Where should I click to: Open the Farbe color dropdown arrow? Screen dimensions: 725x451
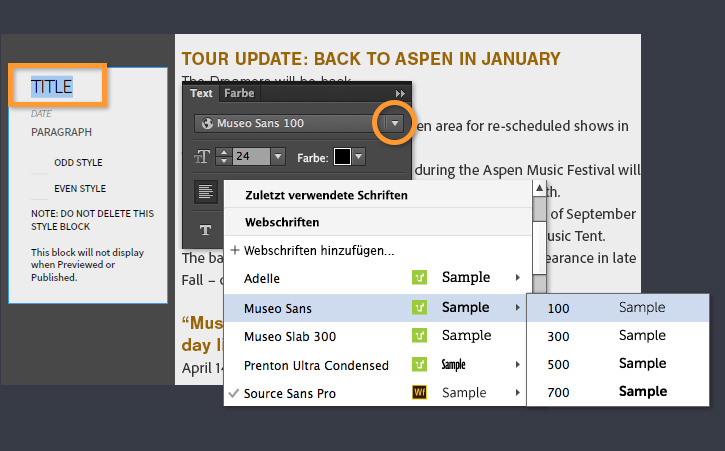click(359, 157)
